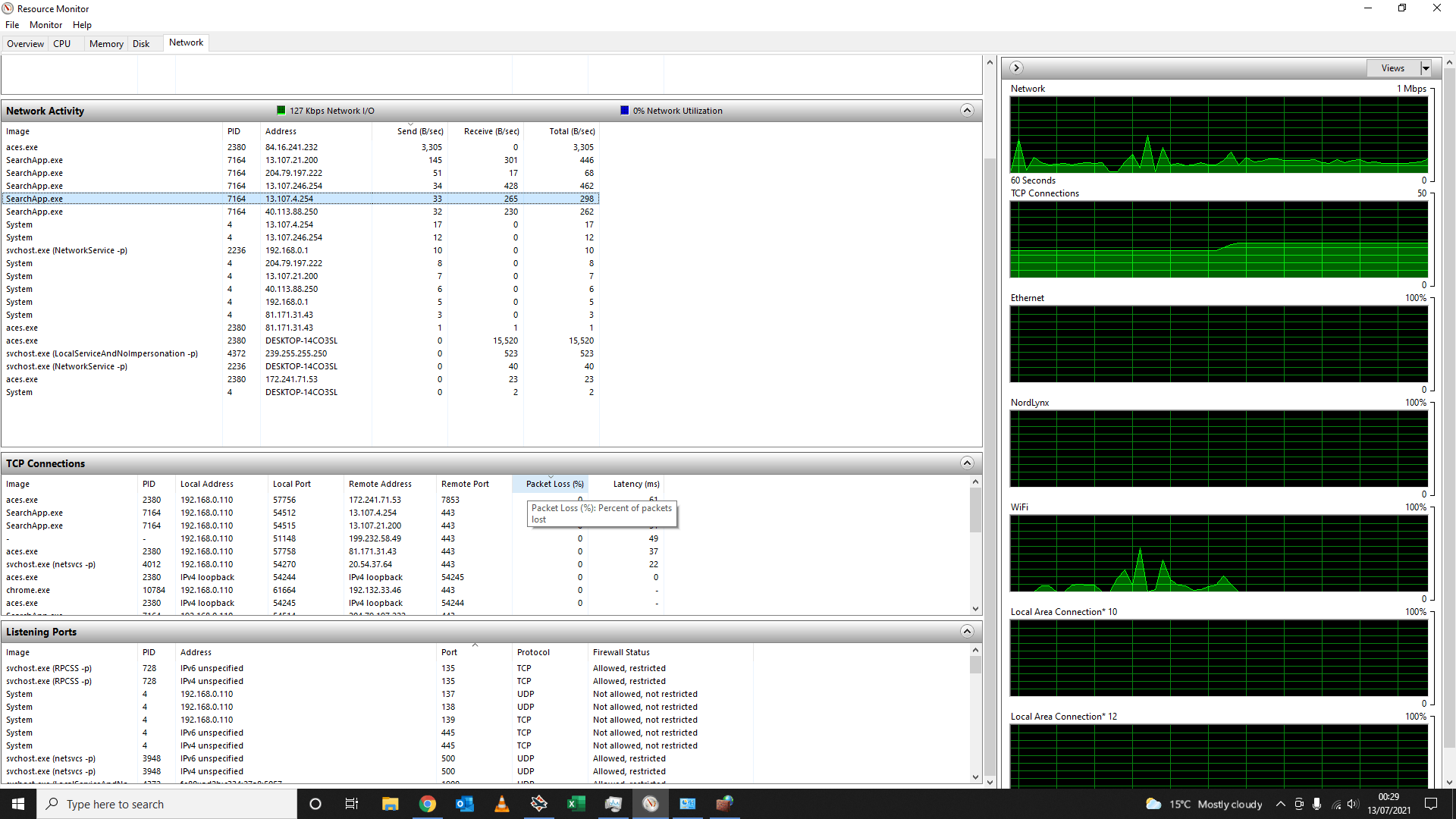This screenshot has width=1456, height=819.
Task: Open the File menu
Action: 12,25
